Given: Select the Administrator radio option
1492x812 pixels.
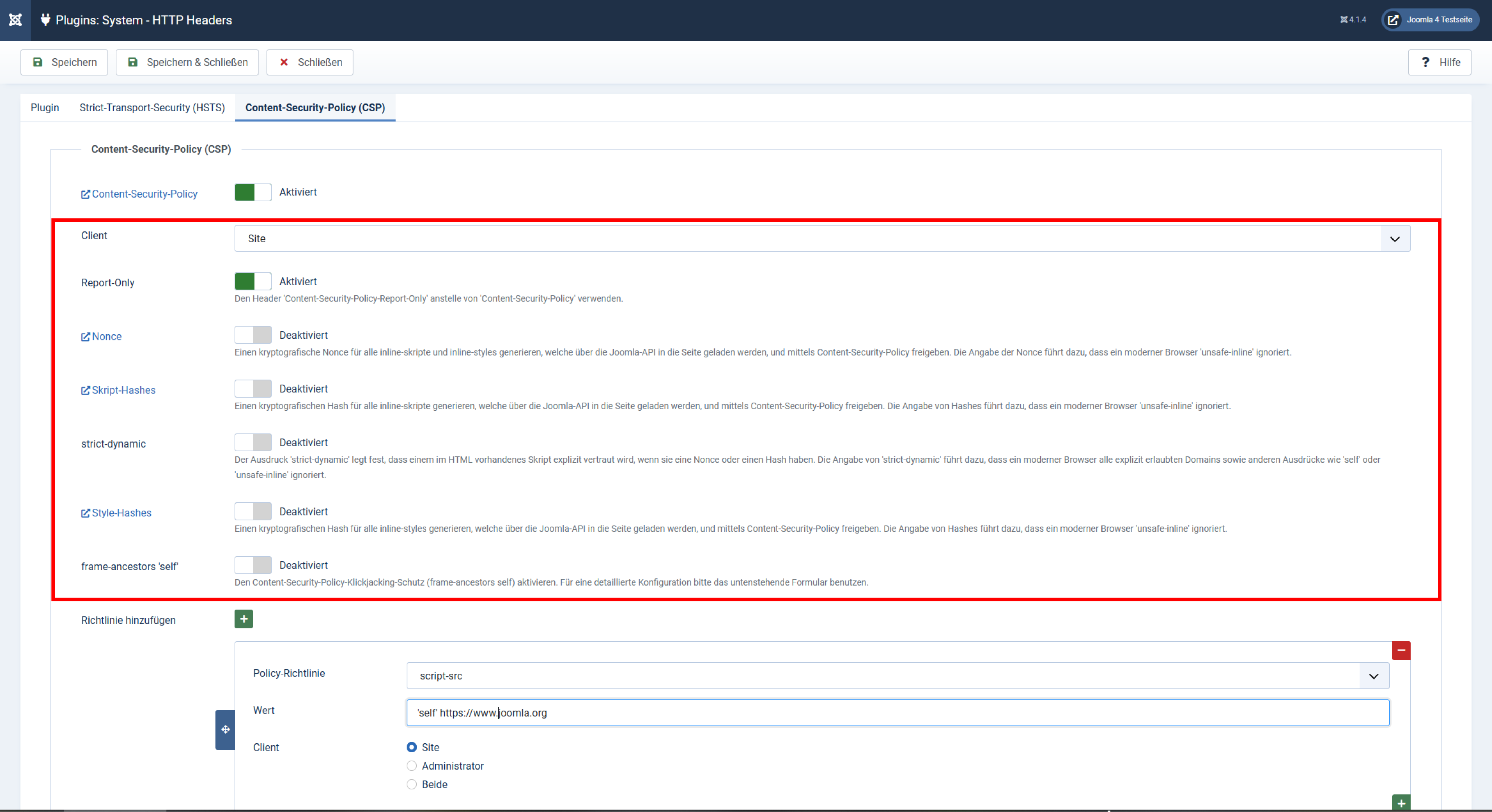Looking at the screenshot, I should coord(412,766).
